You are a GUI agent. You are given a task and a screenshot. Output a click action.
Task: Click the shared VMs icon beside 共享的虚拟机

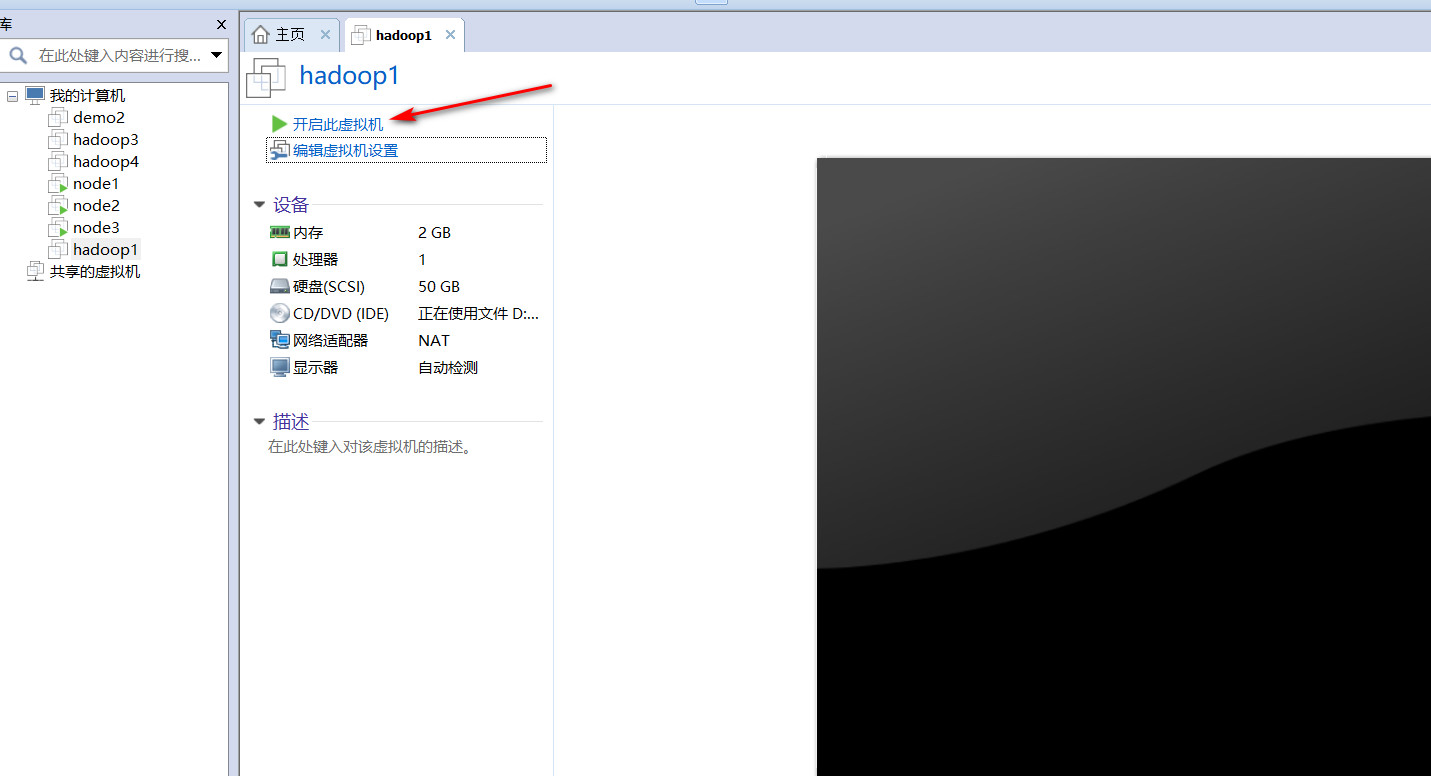pyautogui.click(x=35, y=271)
